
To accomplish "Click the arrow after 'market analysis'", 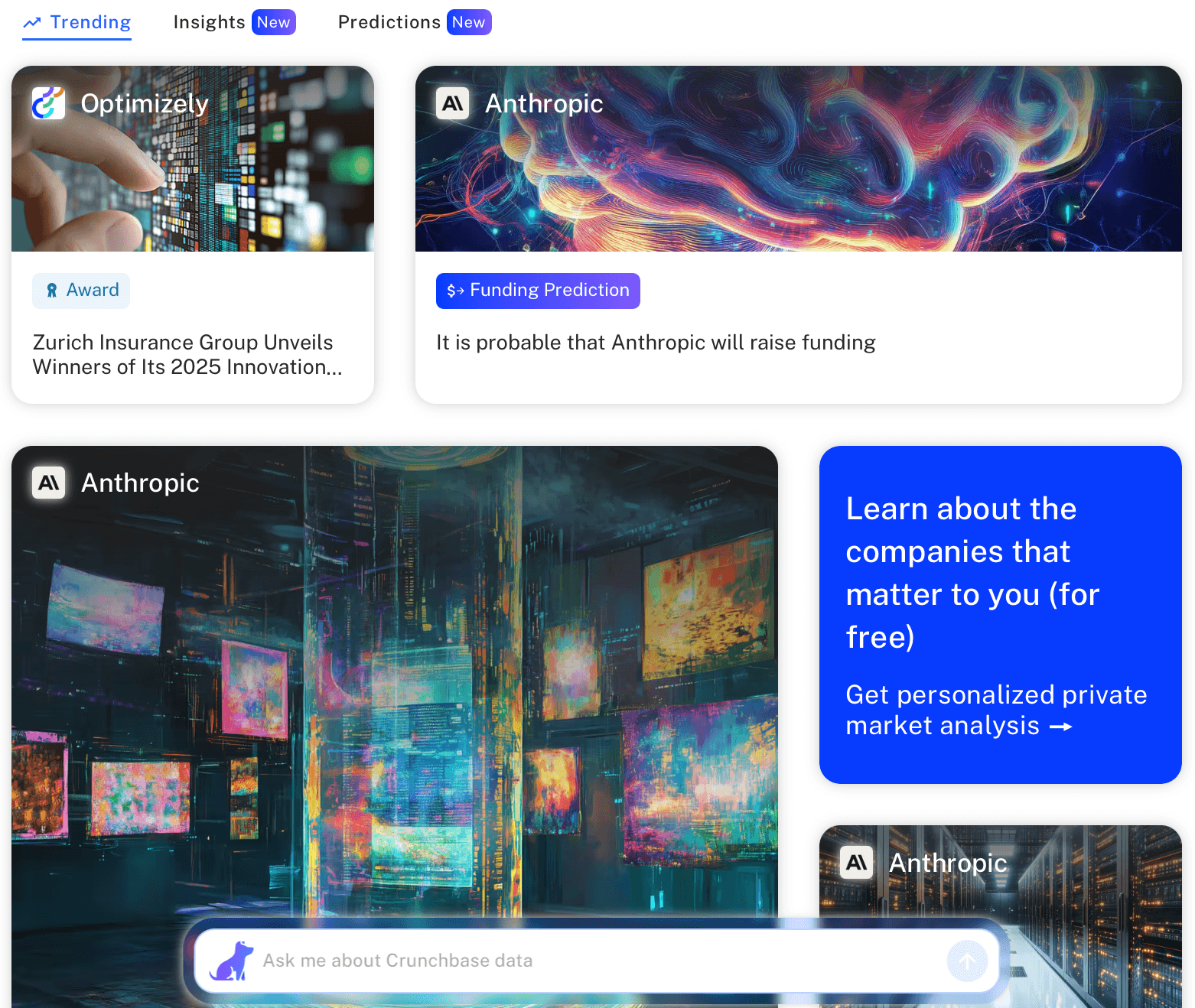I will [x=1061, y=727].
